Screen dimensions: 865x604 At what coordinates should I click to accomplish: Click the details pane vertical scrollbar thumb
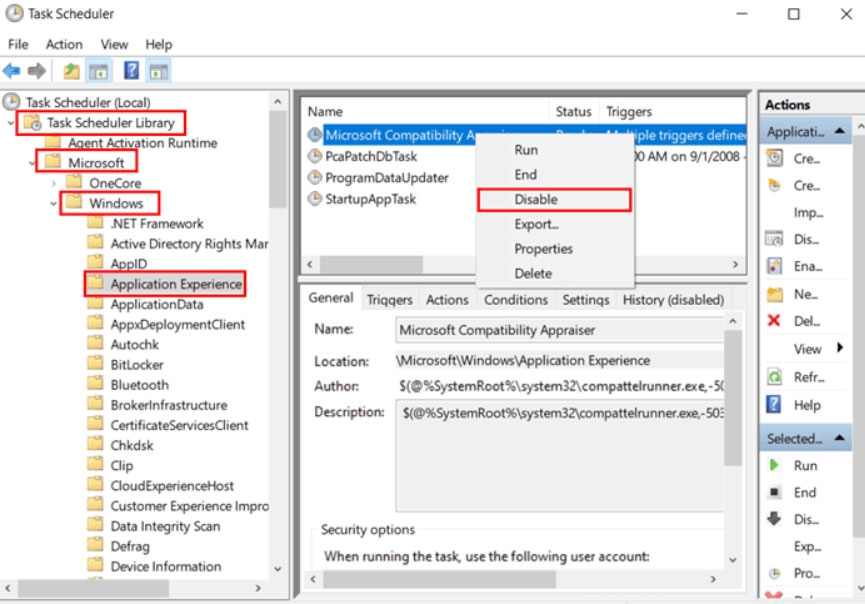click(733, 398)
